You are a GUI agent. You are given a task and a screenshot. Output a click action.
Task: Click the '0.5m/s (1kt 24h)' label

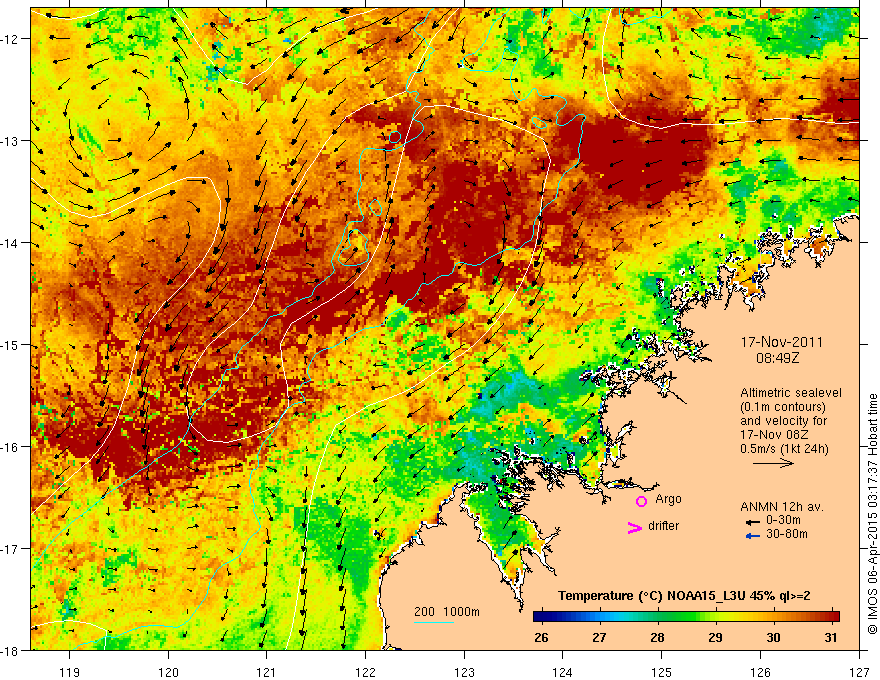click(x=784, y=449)
